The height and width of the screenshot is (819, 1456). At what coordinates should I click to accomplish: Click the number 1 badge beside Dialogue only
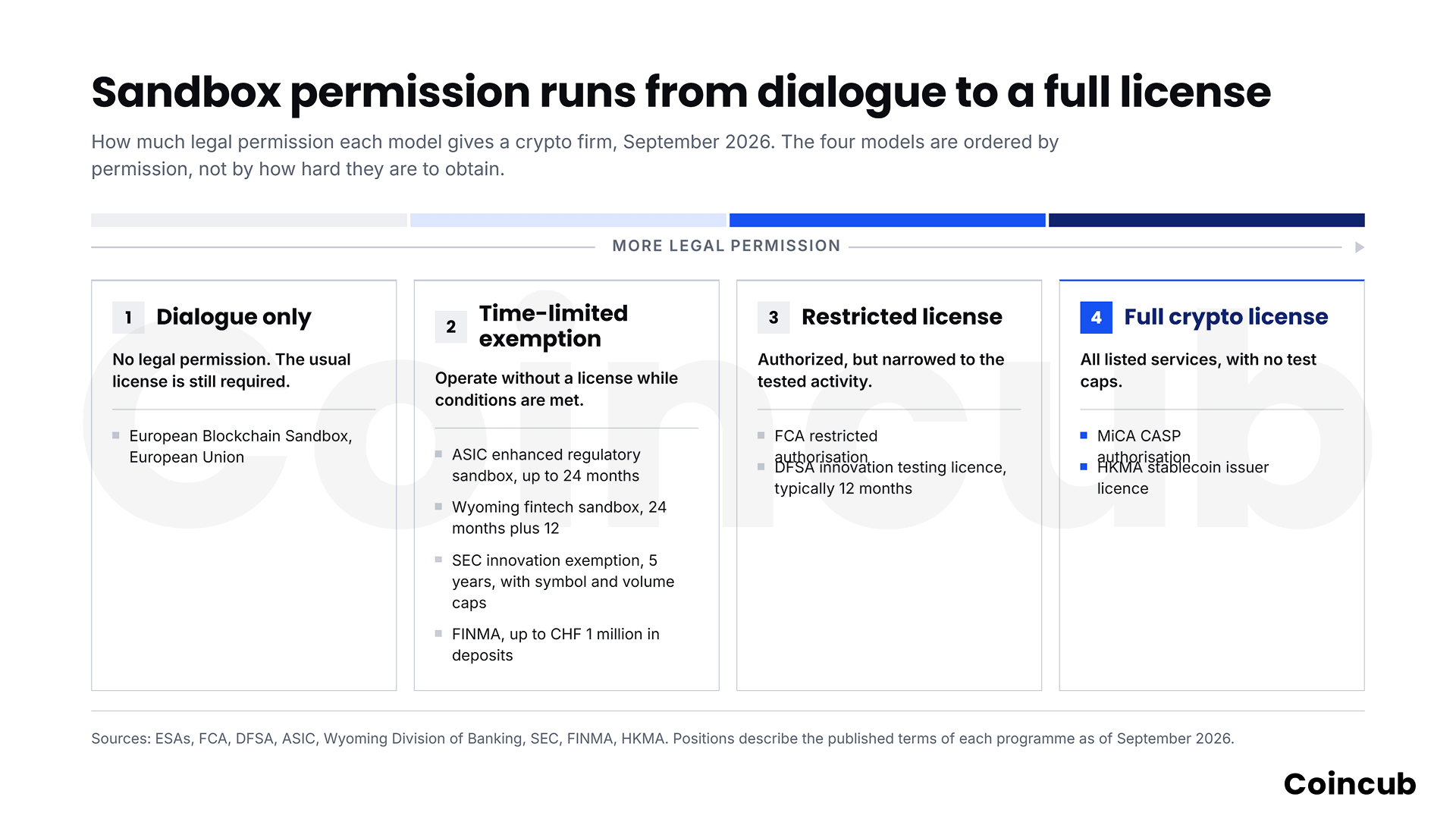tap(128, 318)
